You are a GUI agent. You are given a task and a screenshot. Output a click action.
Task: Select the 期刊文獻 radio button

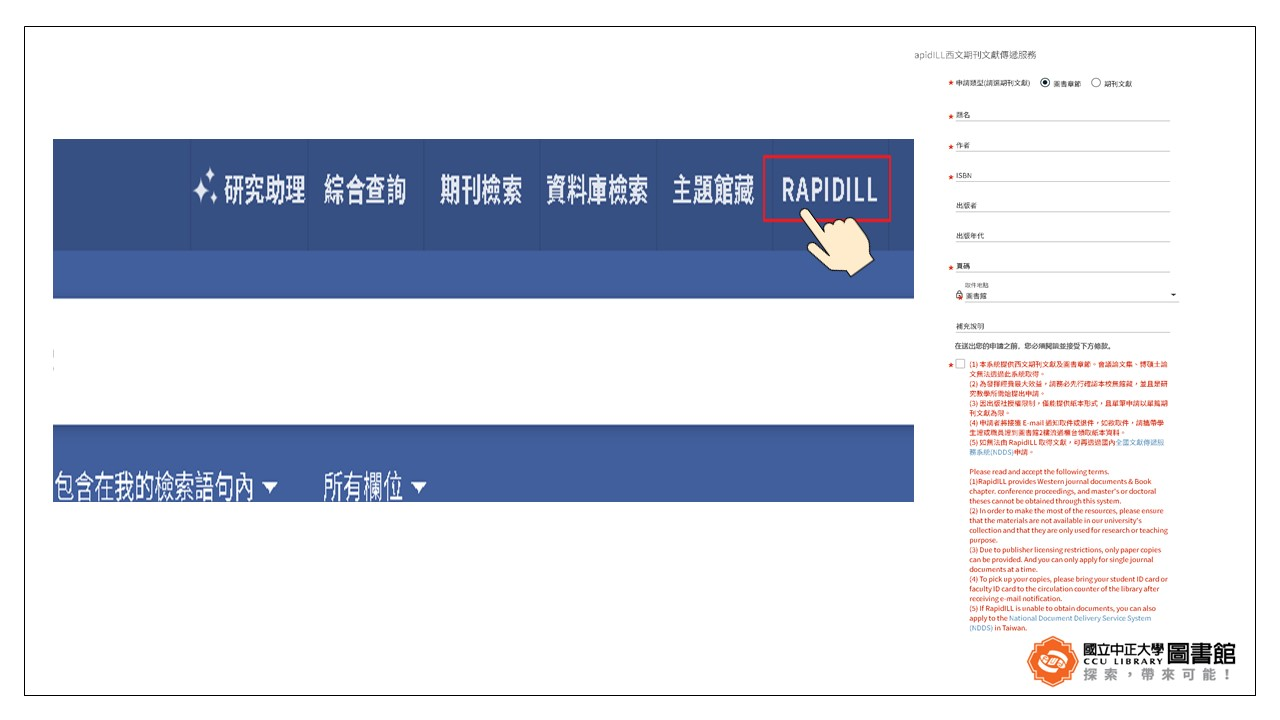click(1096, 83)
